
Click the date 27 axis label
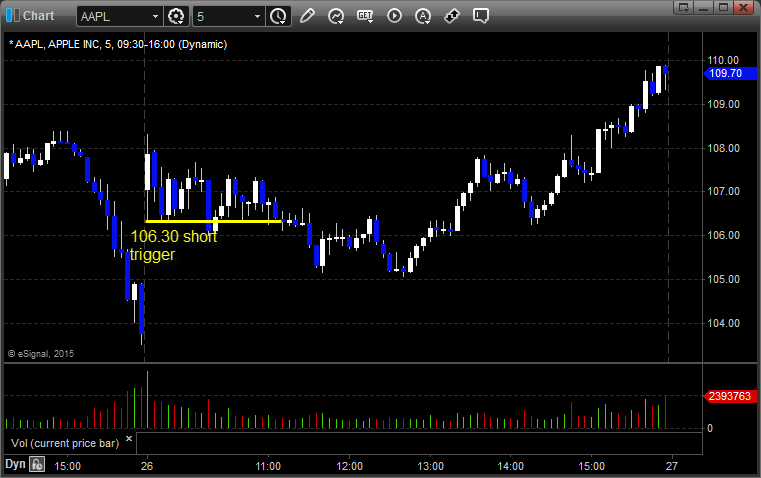pyautogui.click(x=672, y=466)
